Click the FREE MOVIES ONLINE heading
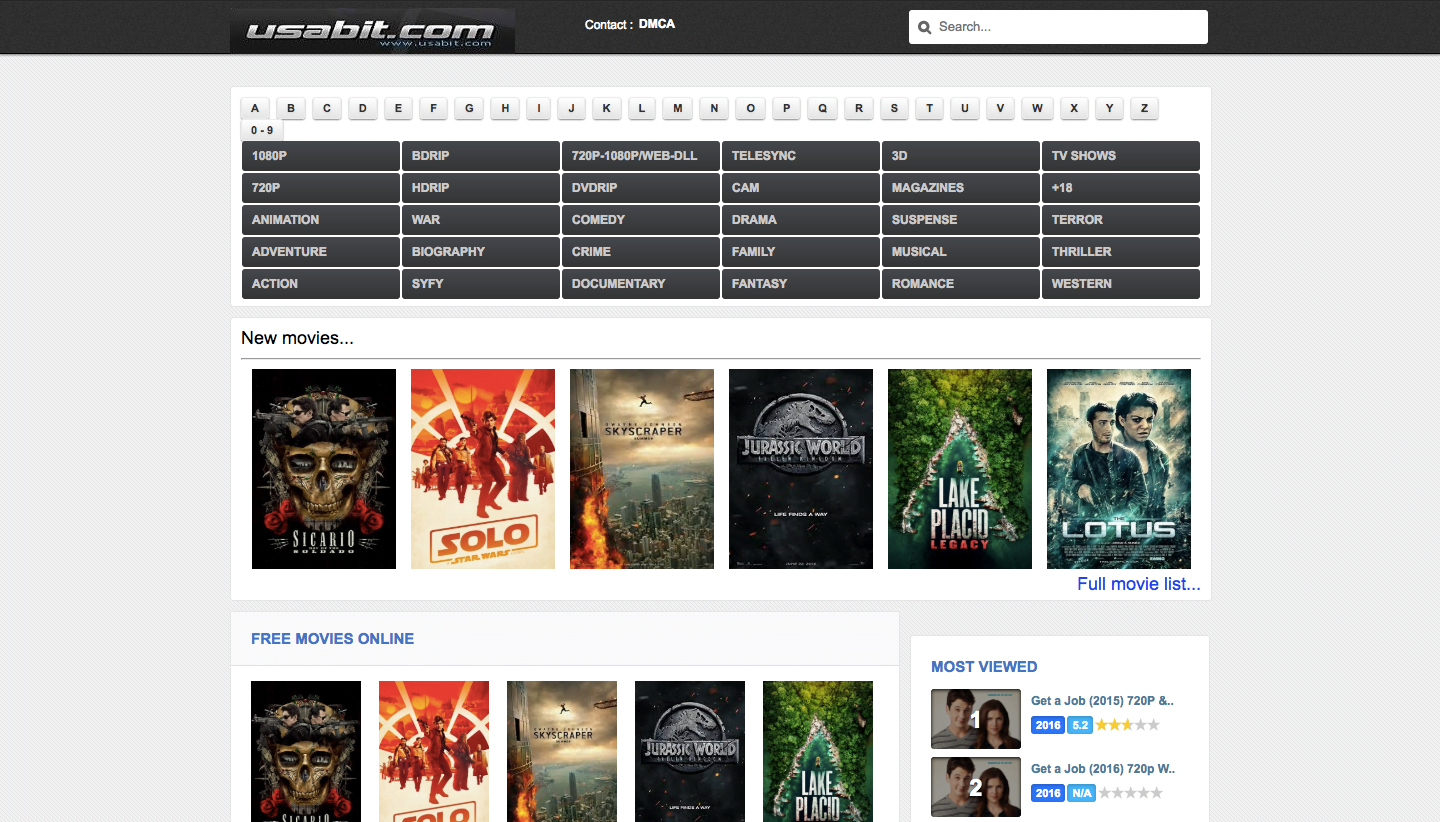The height and width of the screenshot is (822, 1440). [x=332, y=639]
